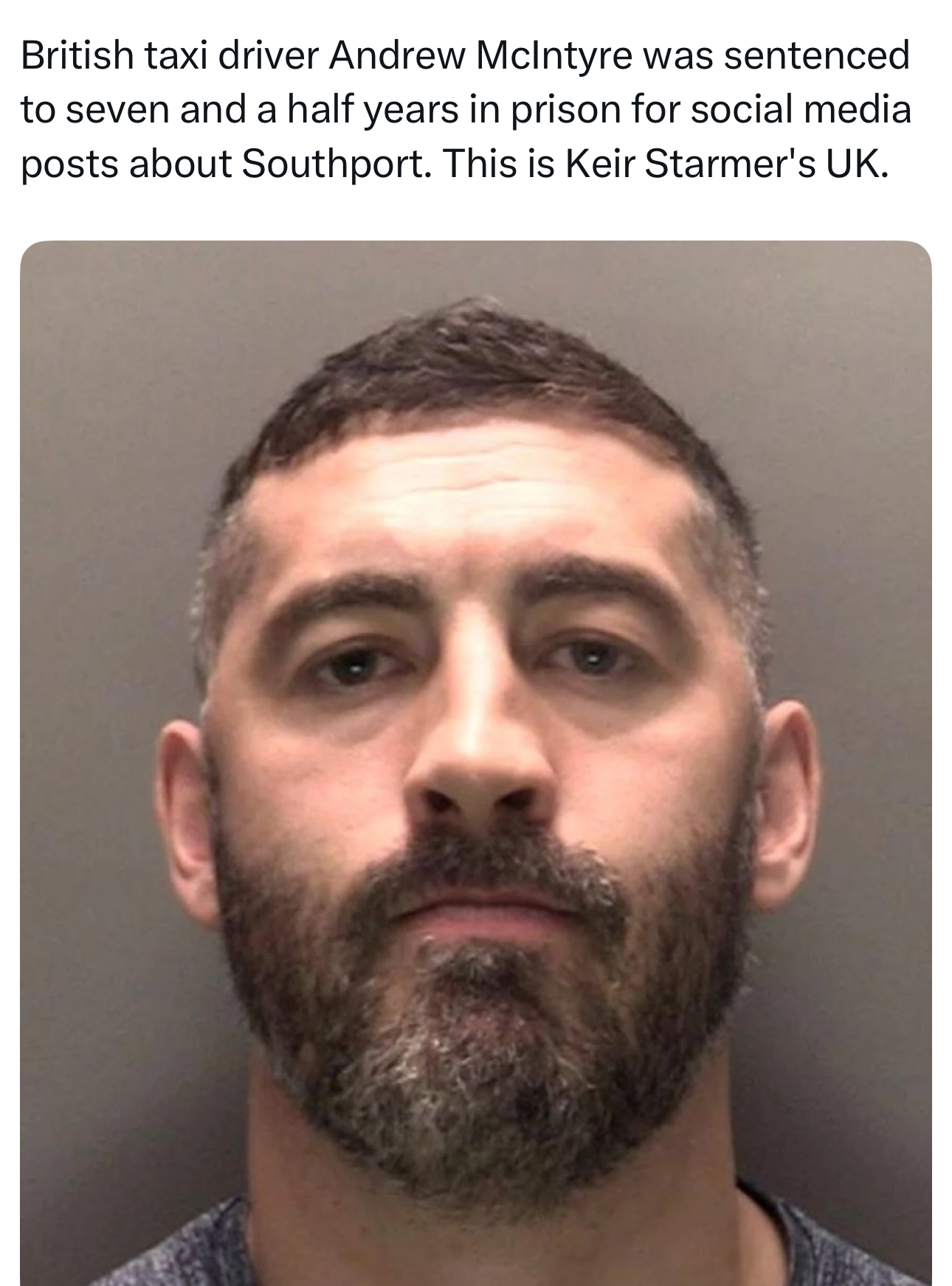This screenshot has width=952, height=1286.
Task: Open the attached photo in the post
Action: [475, 763]
